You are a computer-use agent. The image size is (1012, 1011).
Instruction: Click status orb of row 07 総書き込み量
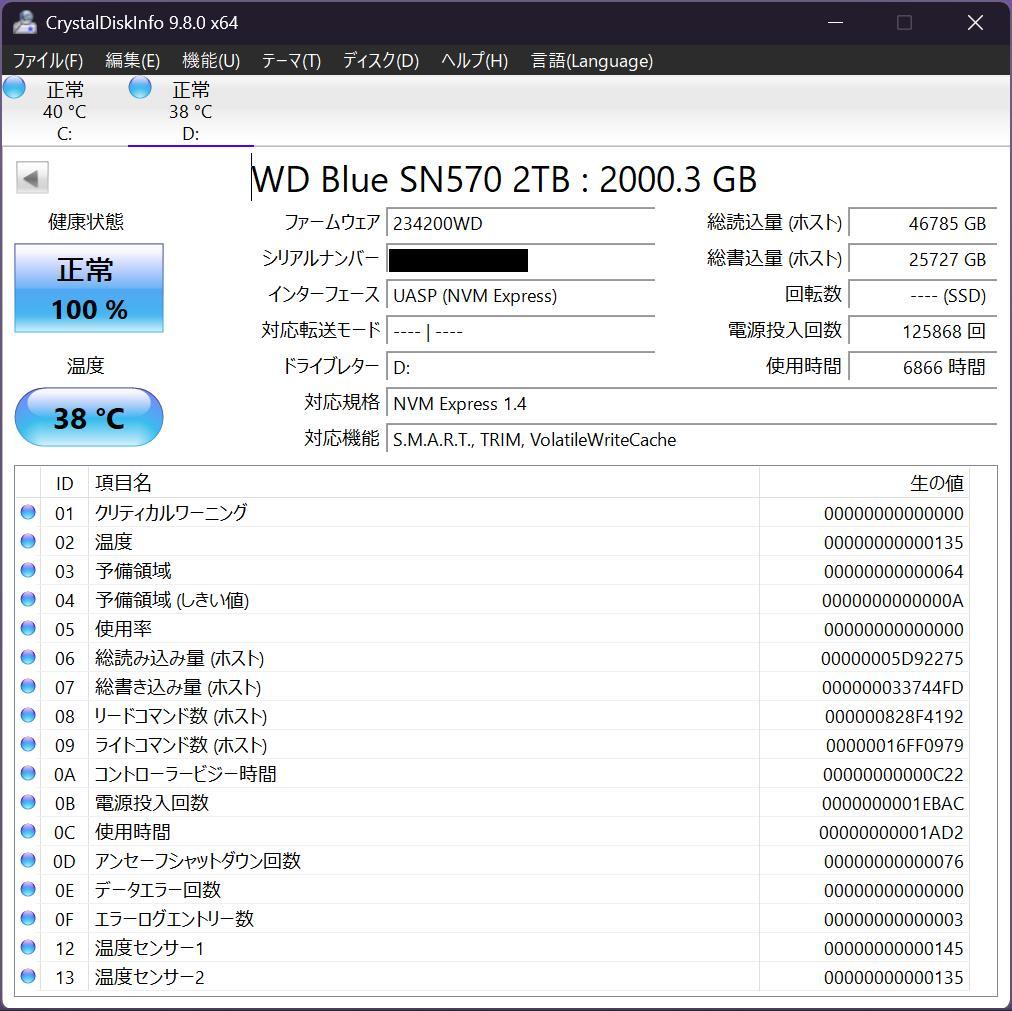[28, 686]
